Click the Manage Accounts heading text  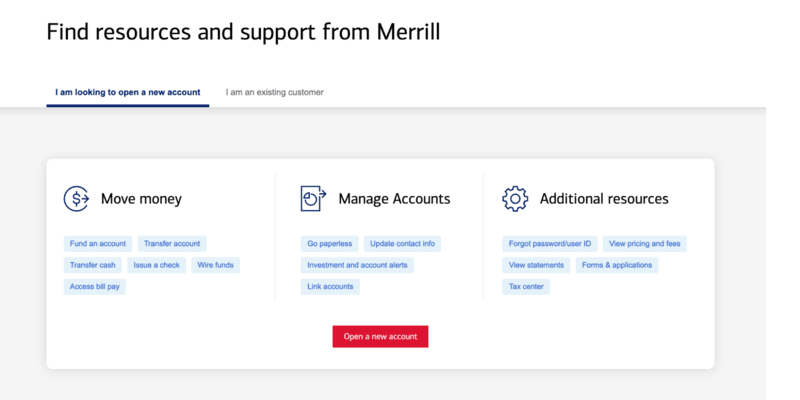tap(394, 199)
